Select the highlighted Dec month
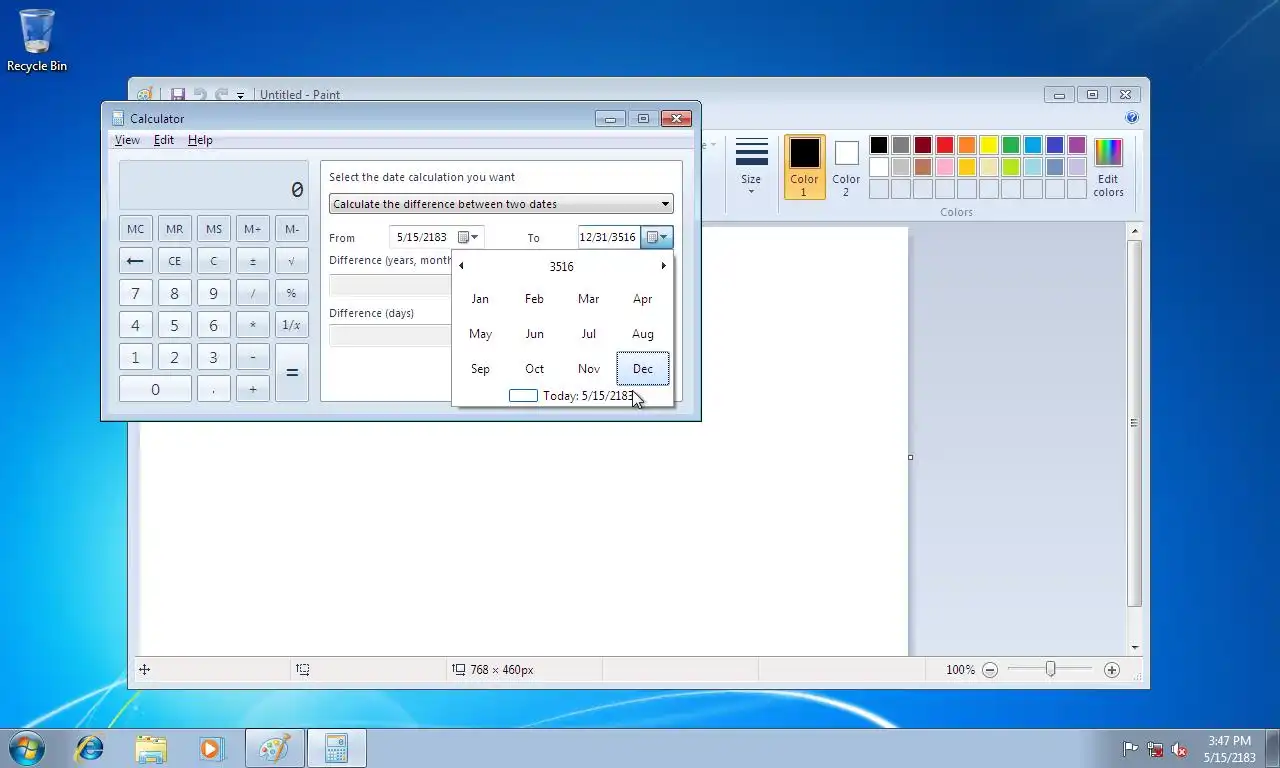 coord(643,369)
